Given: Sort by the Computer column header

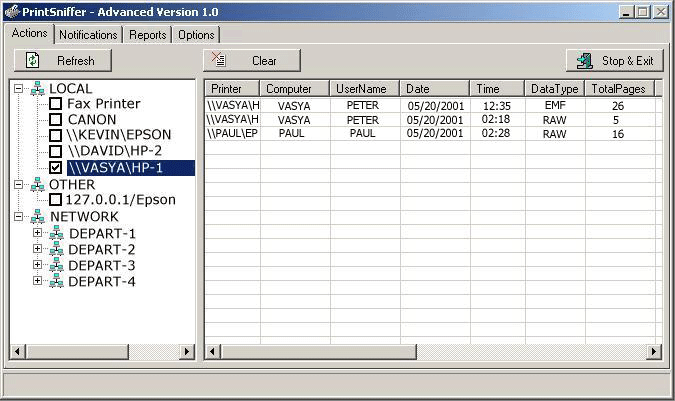Looking at the screenshot, I should 294,89.
